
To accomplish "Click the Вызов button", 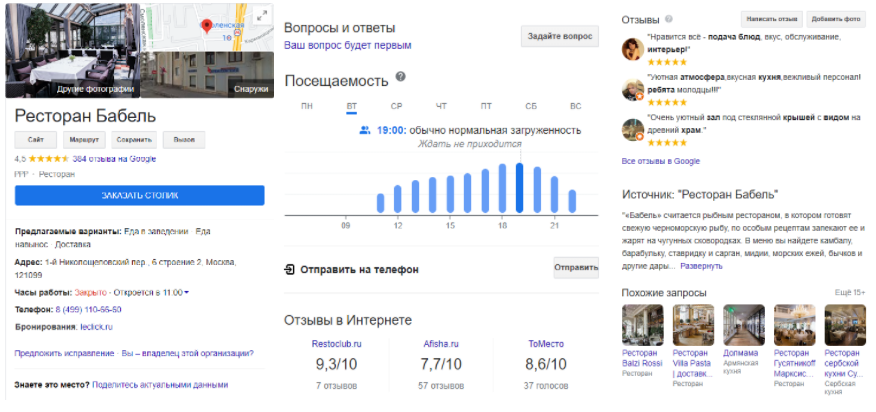I will click(184, 140).
